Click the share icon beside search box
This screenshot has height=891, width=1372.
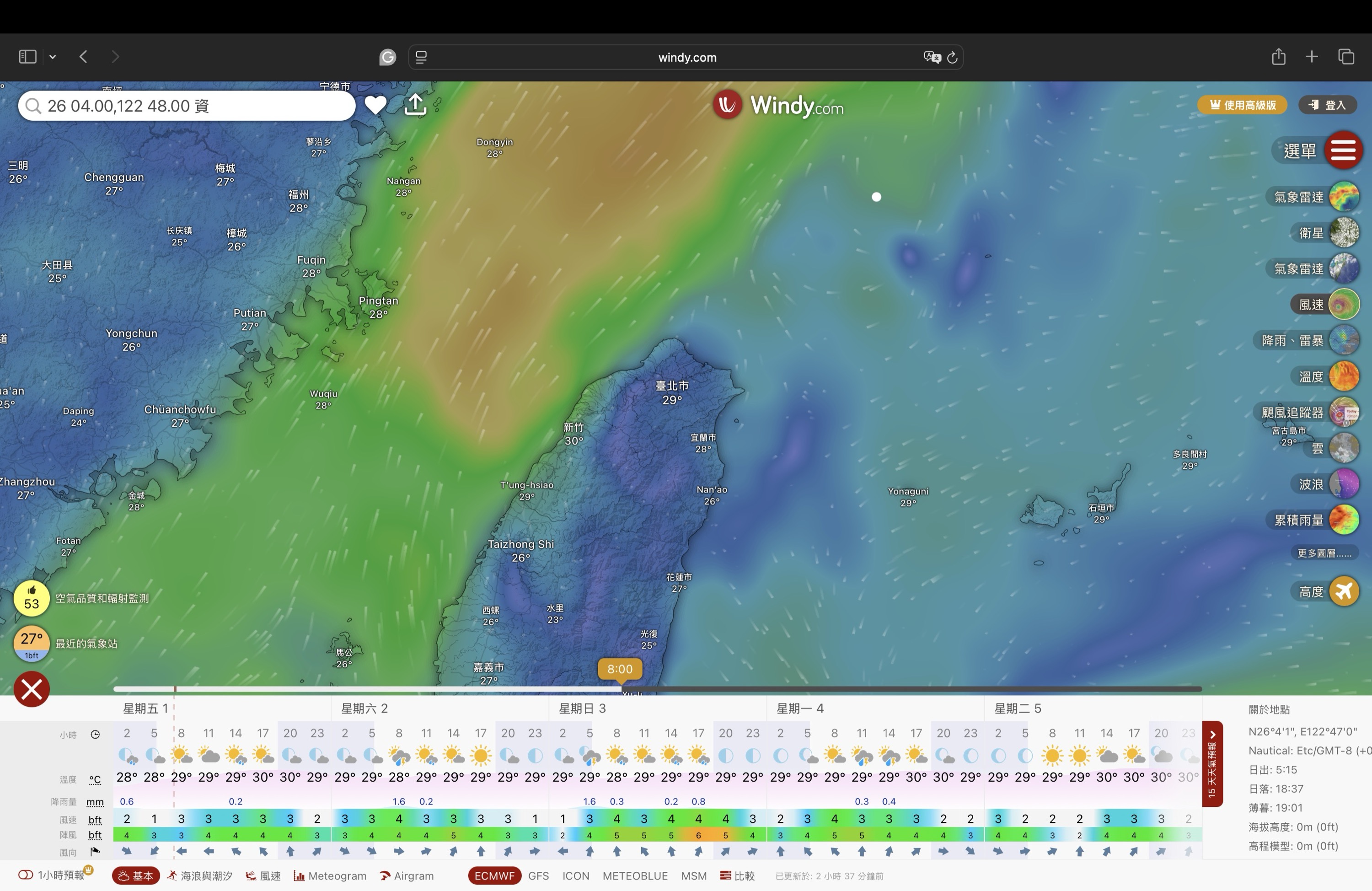click(415, 105)
